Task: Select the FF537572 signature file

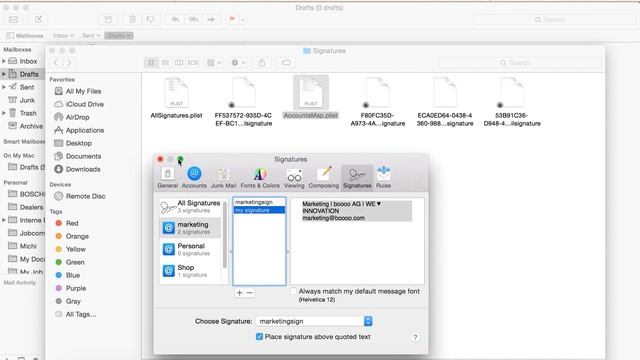Action: point(243,102)
